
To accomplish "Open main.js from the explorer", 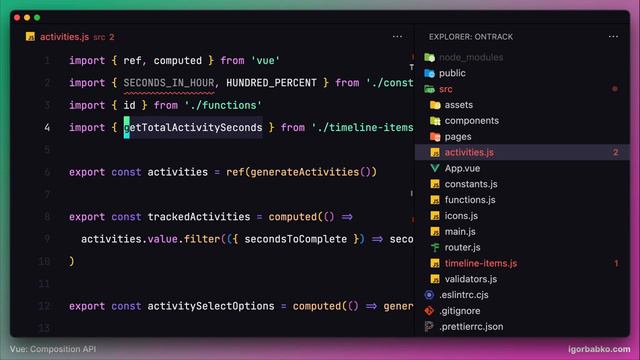I will point(460,231).
